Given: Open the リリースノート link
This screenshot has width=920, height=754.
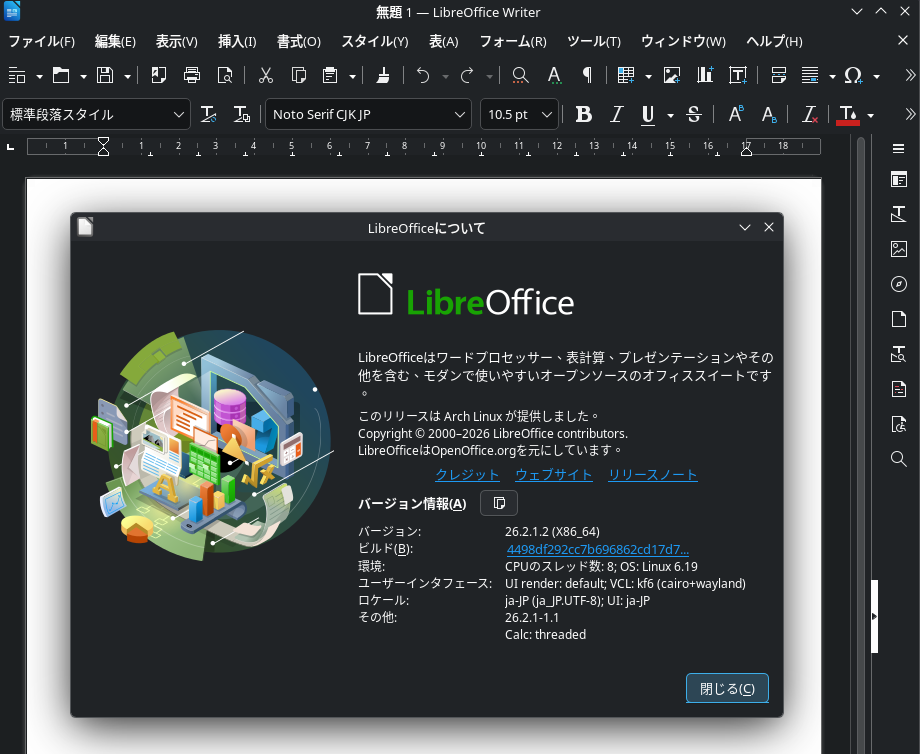Looking at the screenshot, I should point(652,475).
